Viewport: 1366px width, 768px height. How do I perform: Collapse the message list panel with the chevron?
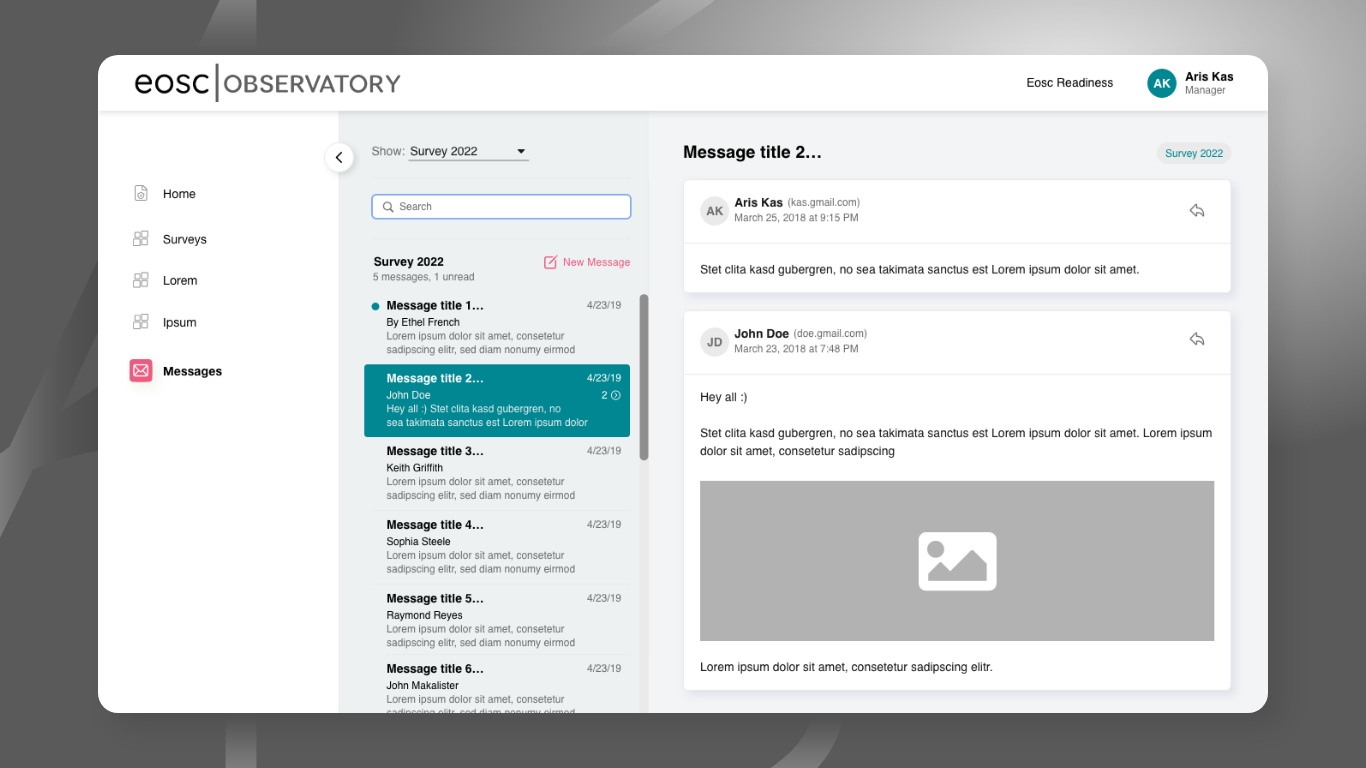click(339, 157)
